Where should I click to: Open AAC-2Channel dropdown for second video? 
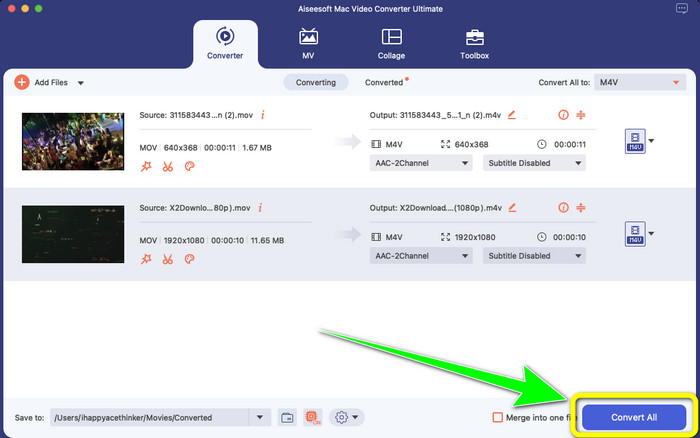(x=421, y=256)
